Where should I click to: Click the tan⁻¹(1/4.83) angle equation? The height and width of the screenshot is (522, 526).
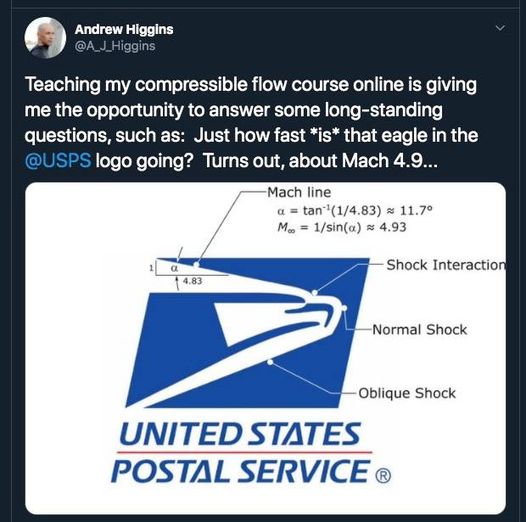355,210
